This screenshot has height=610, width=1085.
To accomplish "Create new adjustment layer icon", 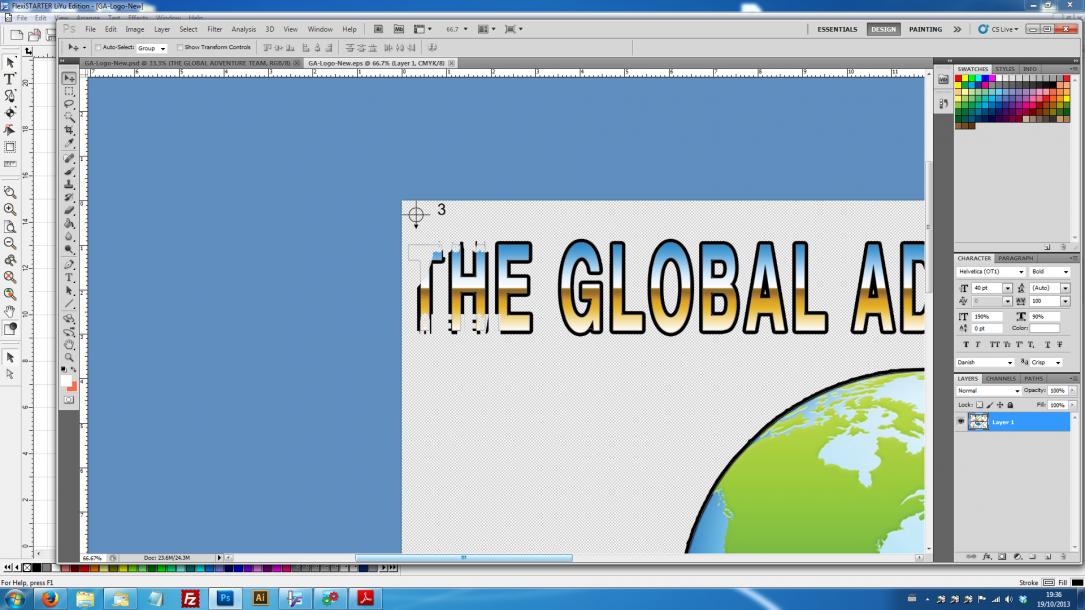I will [x=1017, y=556].
